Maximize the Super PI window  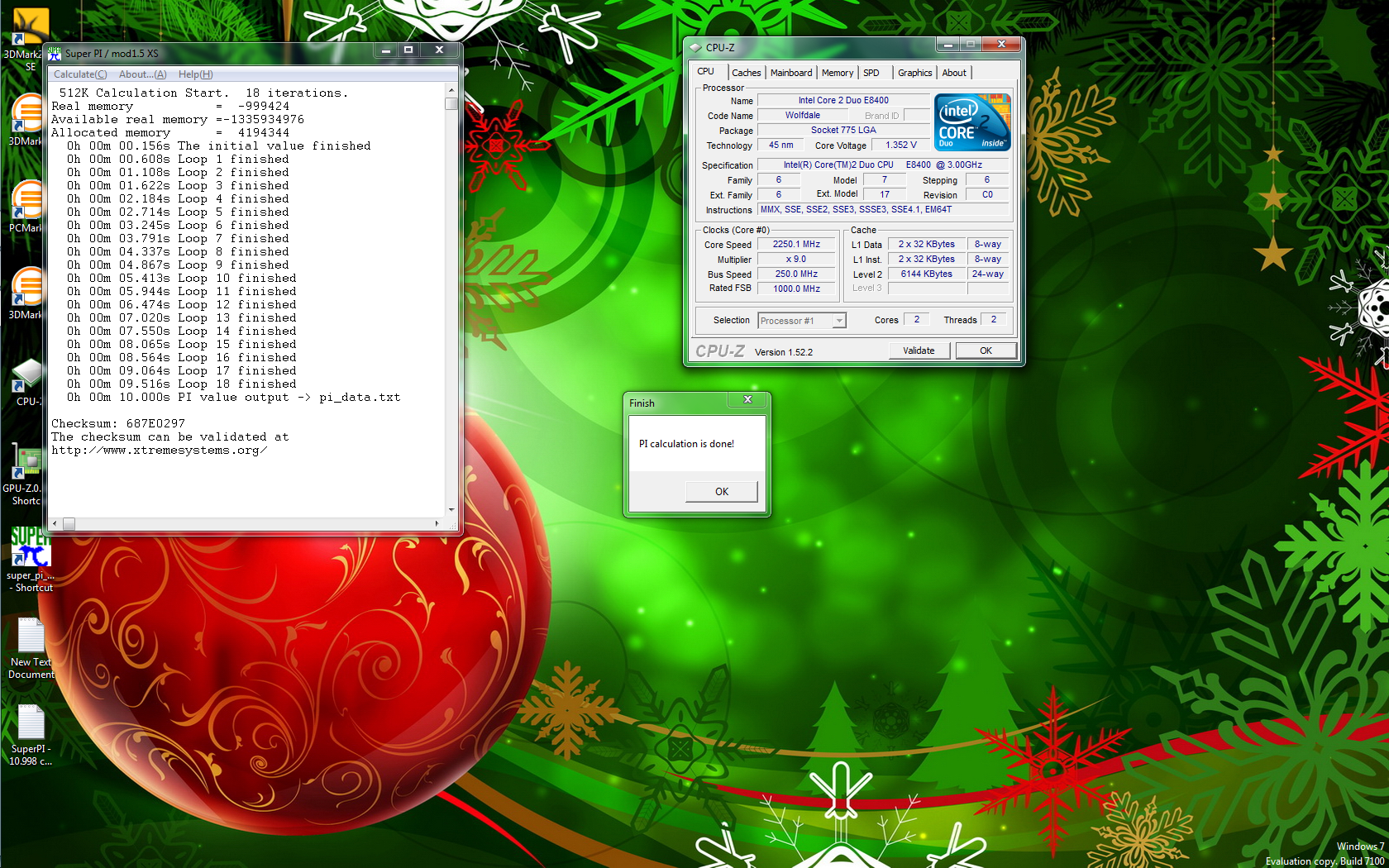(408, 50)
